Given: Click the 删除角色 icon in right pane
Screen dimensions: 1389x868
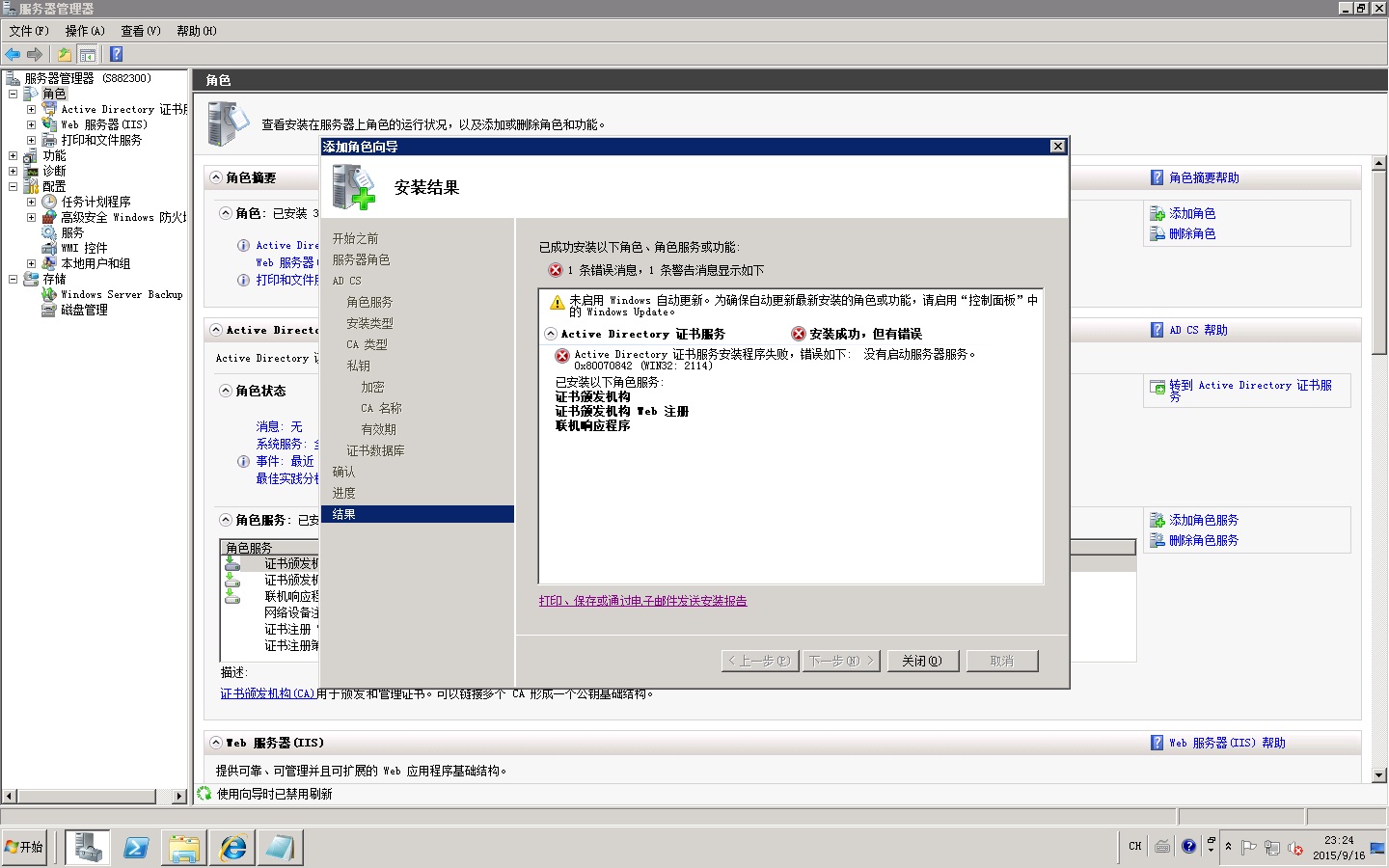Looking at the screenshot, I should (x=1157, y=233).
